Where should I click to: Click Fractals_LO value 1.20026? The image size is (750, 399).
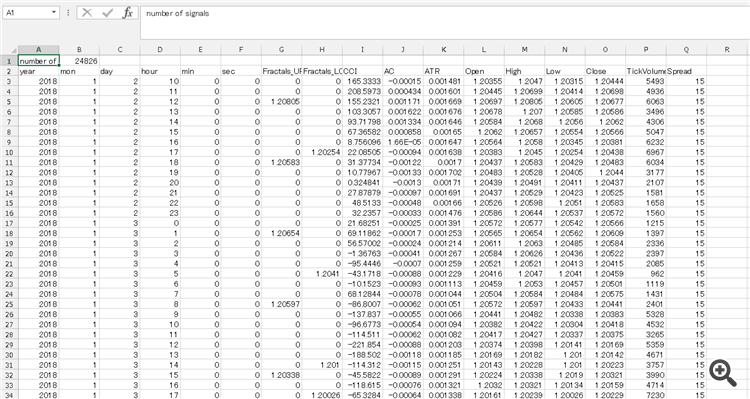coord(322,395)
